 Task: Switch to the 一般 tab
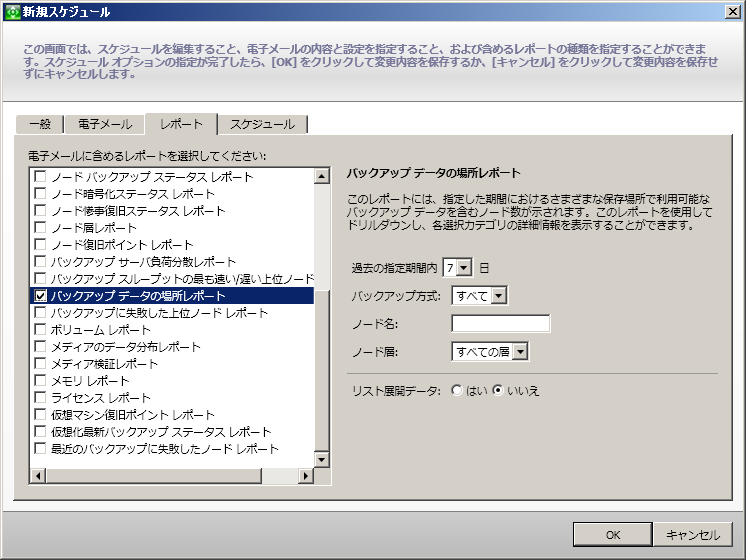pos(40,124)
